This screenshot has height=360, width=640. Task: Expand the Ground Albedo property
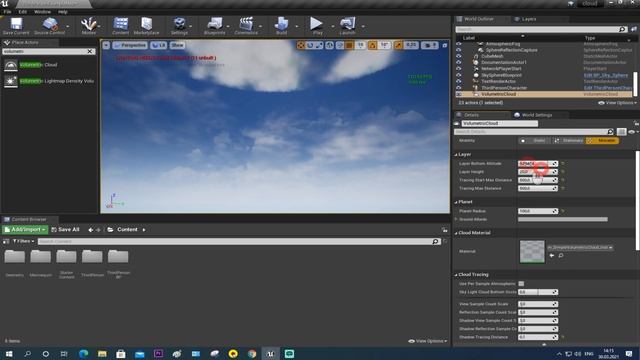point(456,219)
